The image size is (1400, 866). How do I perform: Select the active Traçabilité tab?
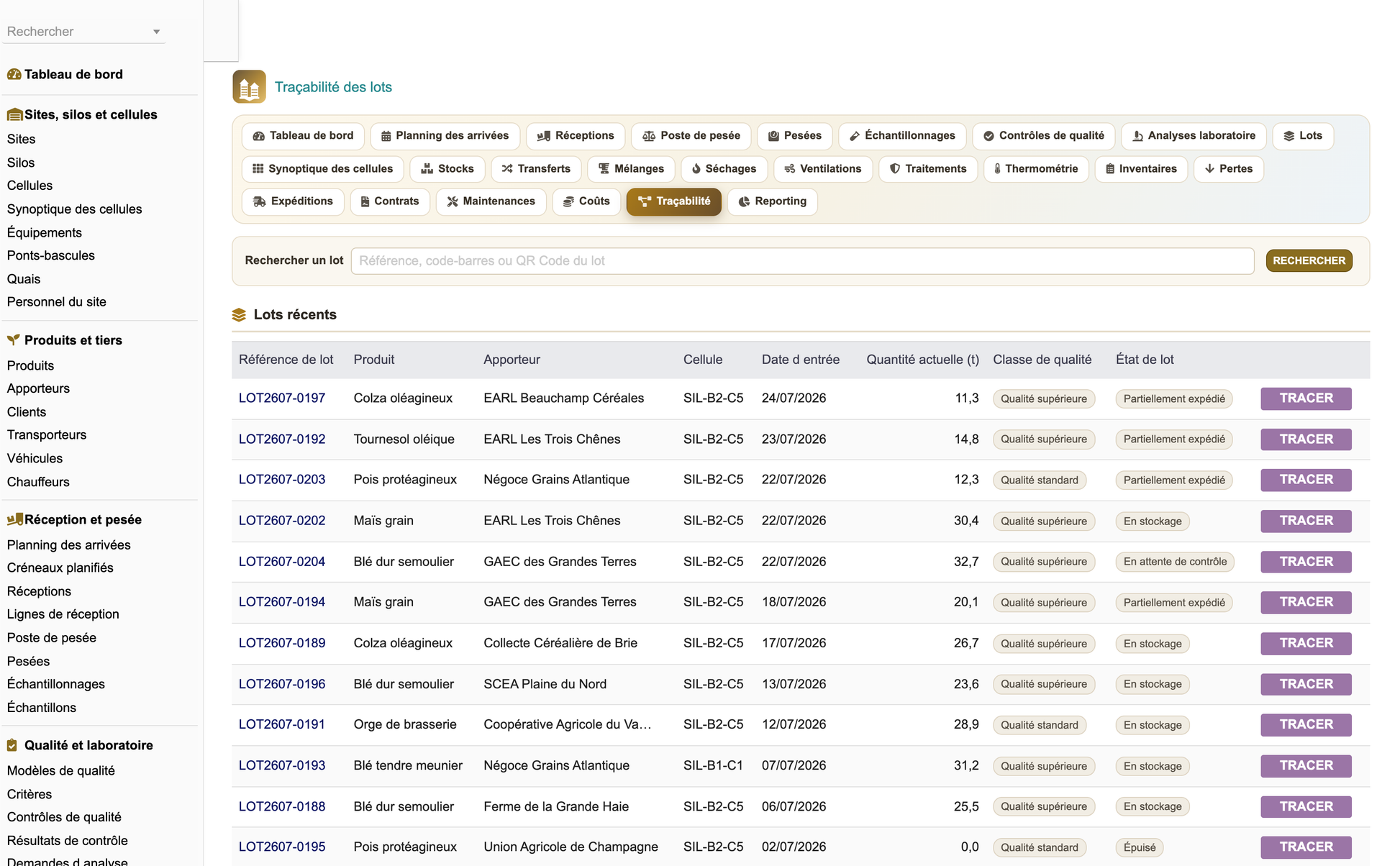(674, 201)
